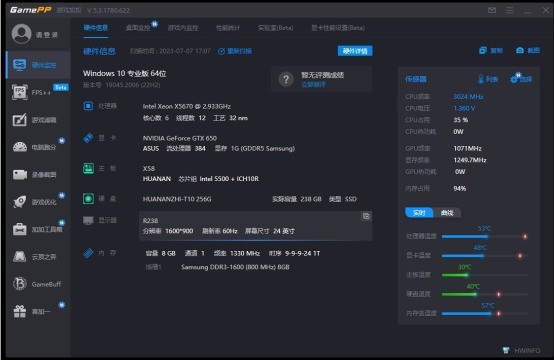Viewport: 554px width, 360px height.
Task: Open the FPS+++ Beta sidebar item
Action: [x=38, y=92]
